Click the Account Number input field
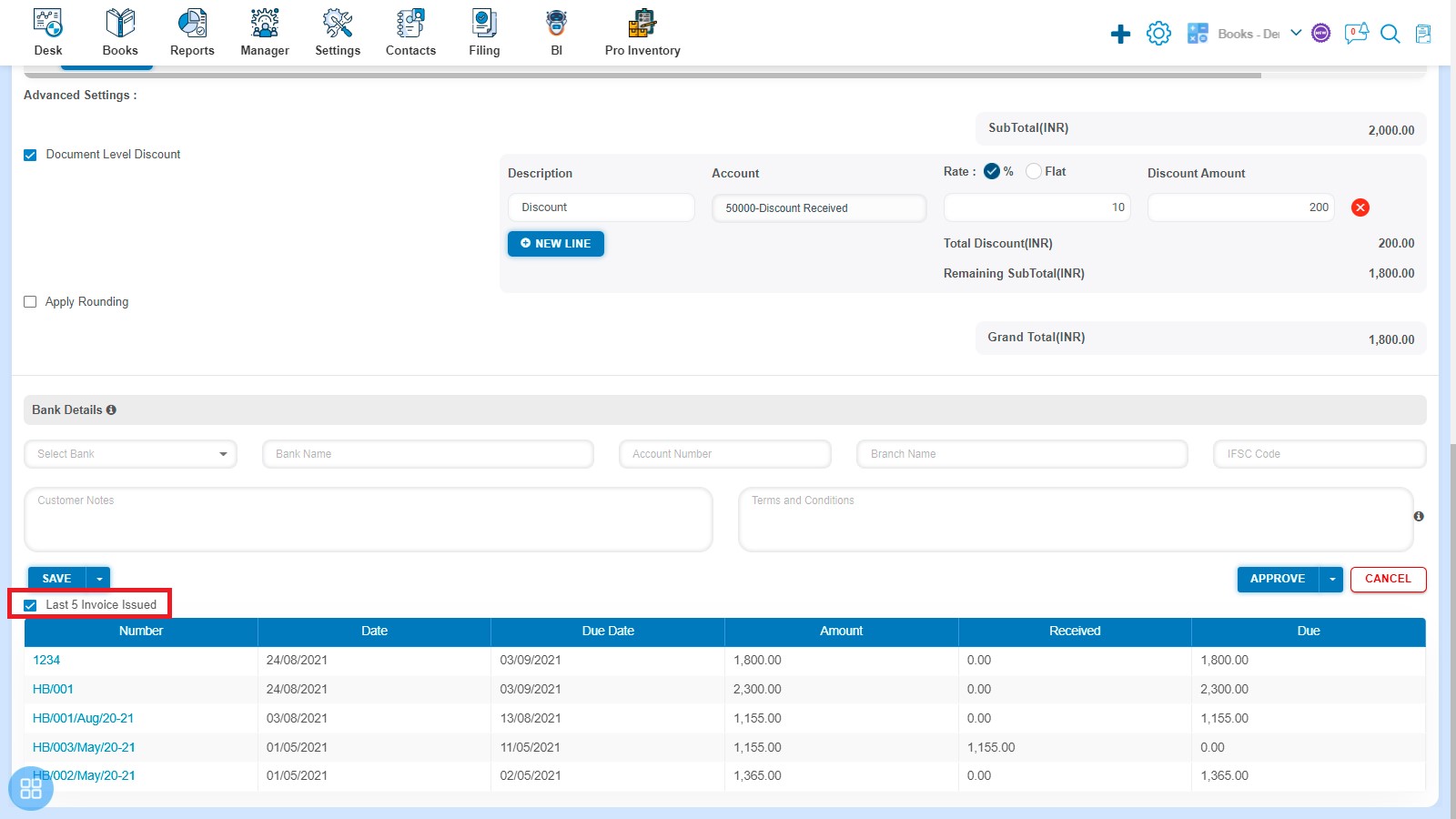 pos(725,454)
